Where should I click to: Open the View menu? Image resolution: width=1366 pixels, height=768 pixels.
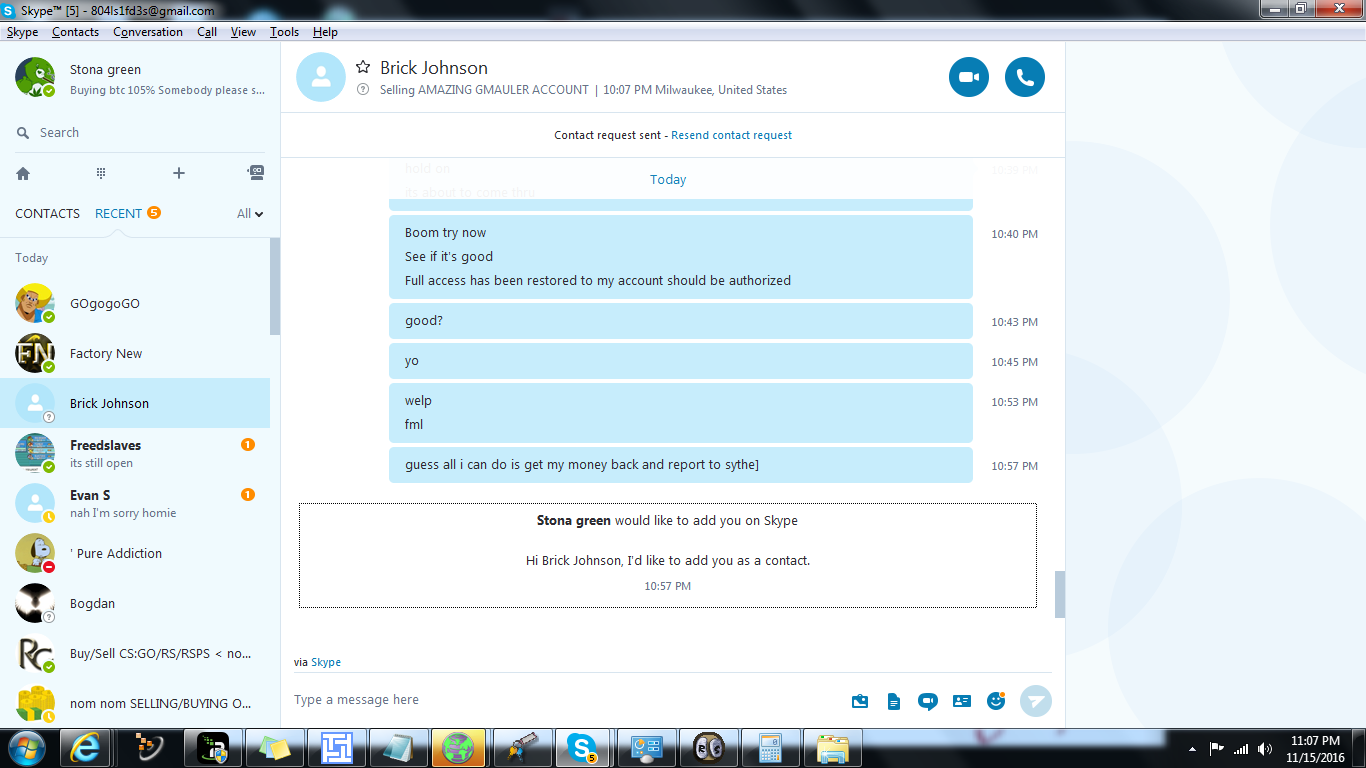pos(244,32)
